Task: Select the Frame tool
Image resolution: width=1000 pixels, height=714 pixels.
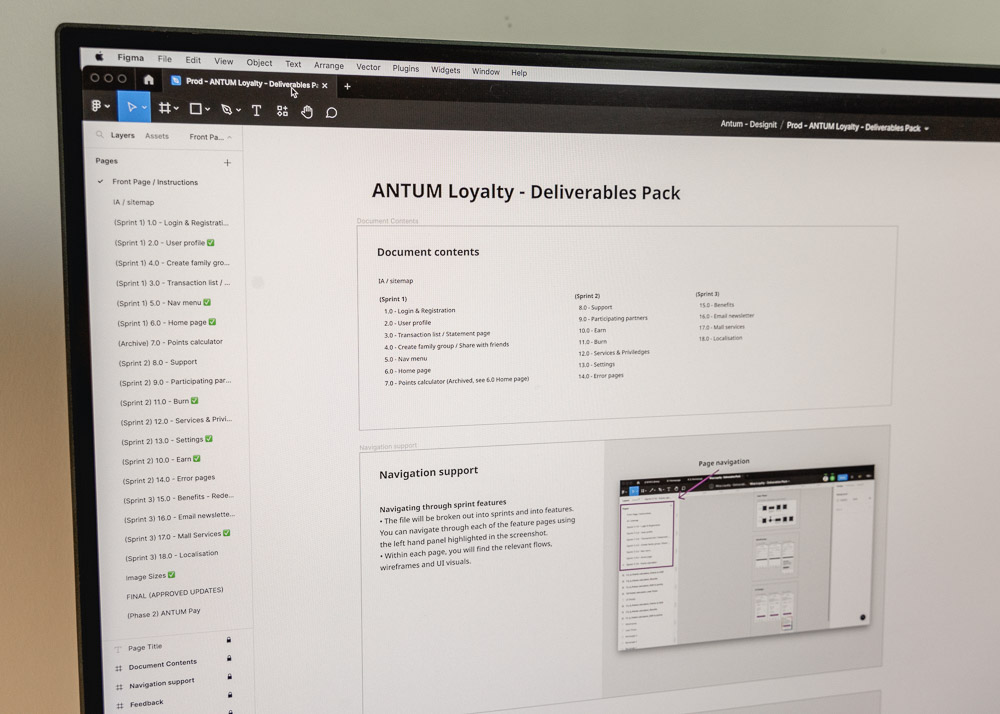Action: pyautogui.click(x=165, y=108)
